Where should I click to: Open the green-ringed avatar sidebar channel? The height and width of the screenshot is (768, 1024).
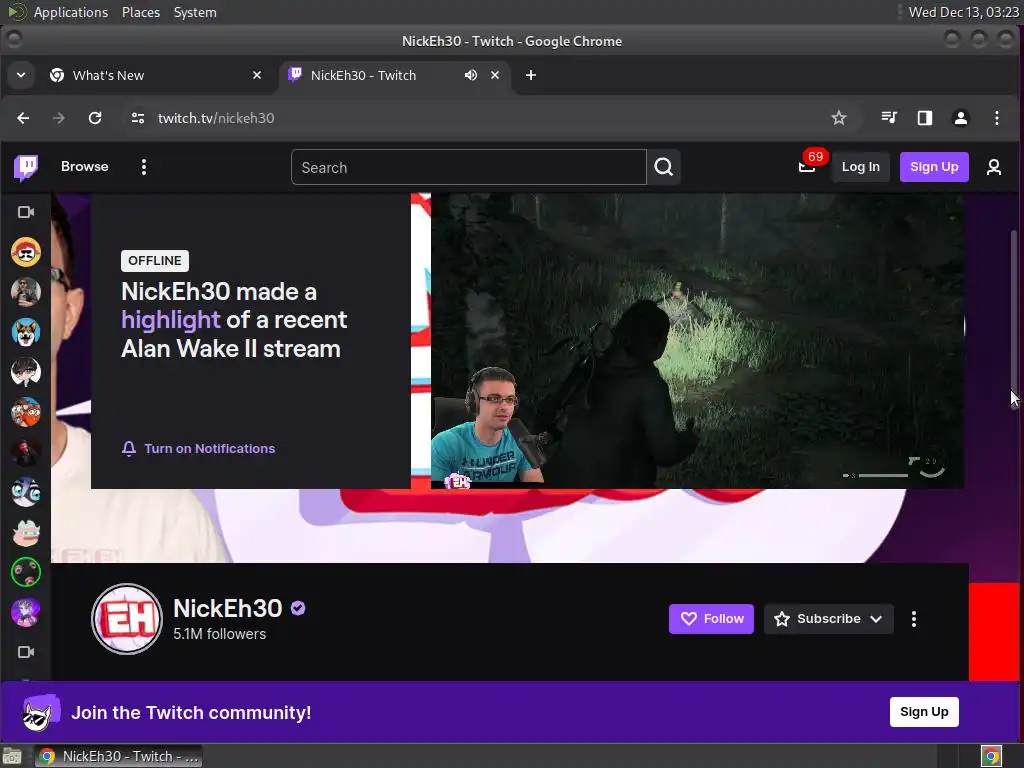click(26, 573)
